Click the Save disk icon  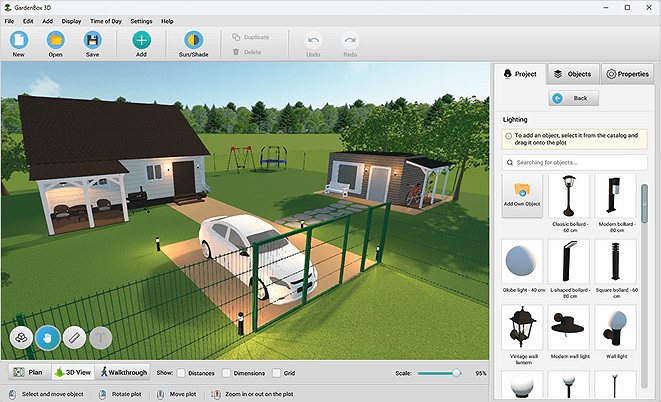[x=92, y=40]
